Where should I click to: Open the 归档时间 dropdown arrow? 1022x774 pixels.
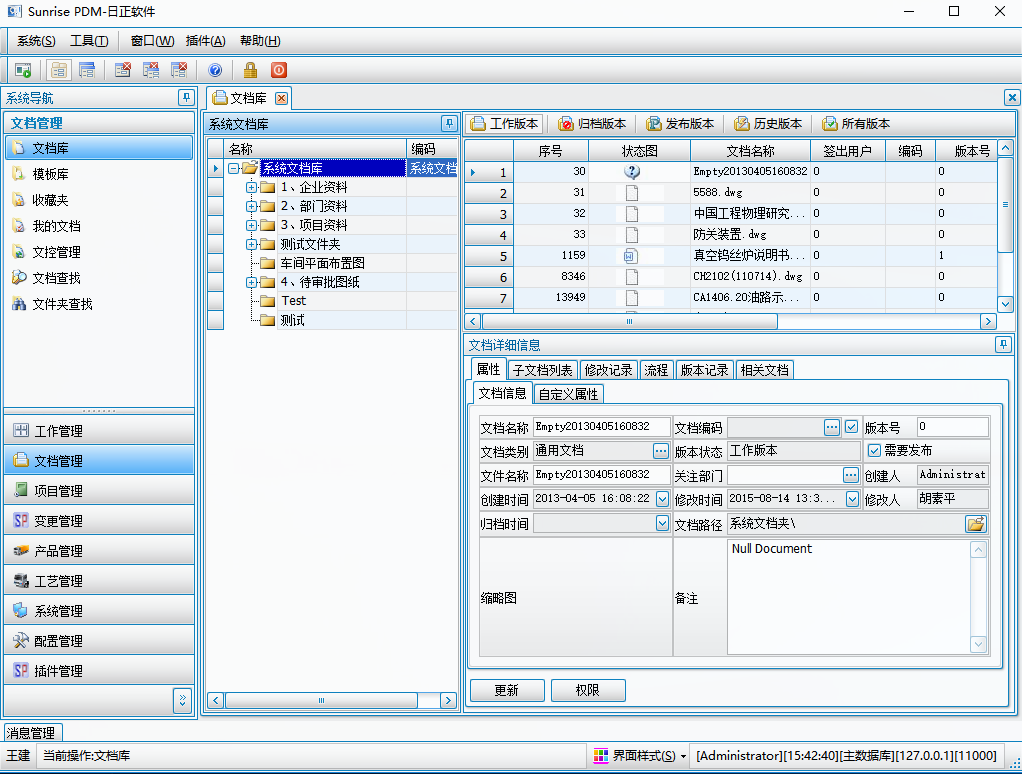pos(662,523)
